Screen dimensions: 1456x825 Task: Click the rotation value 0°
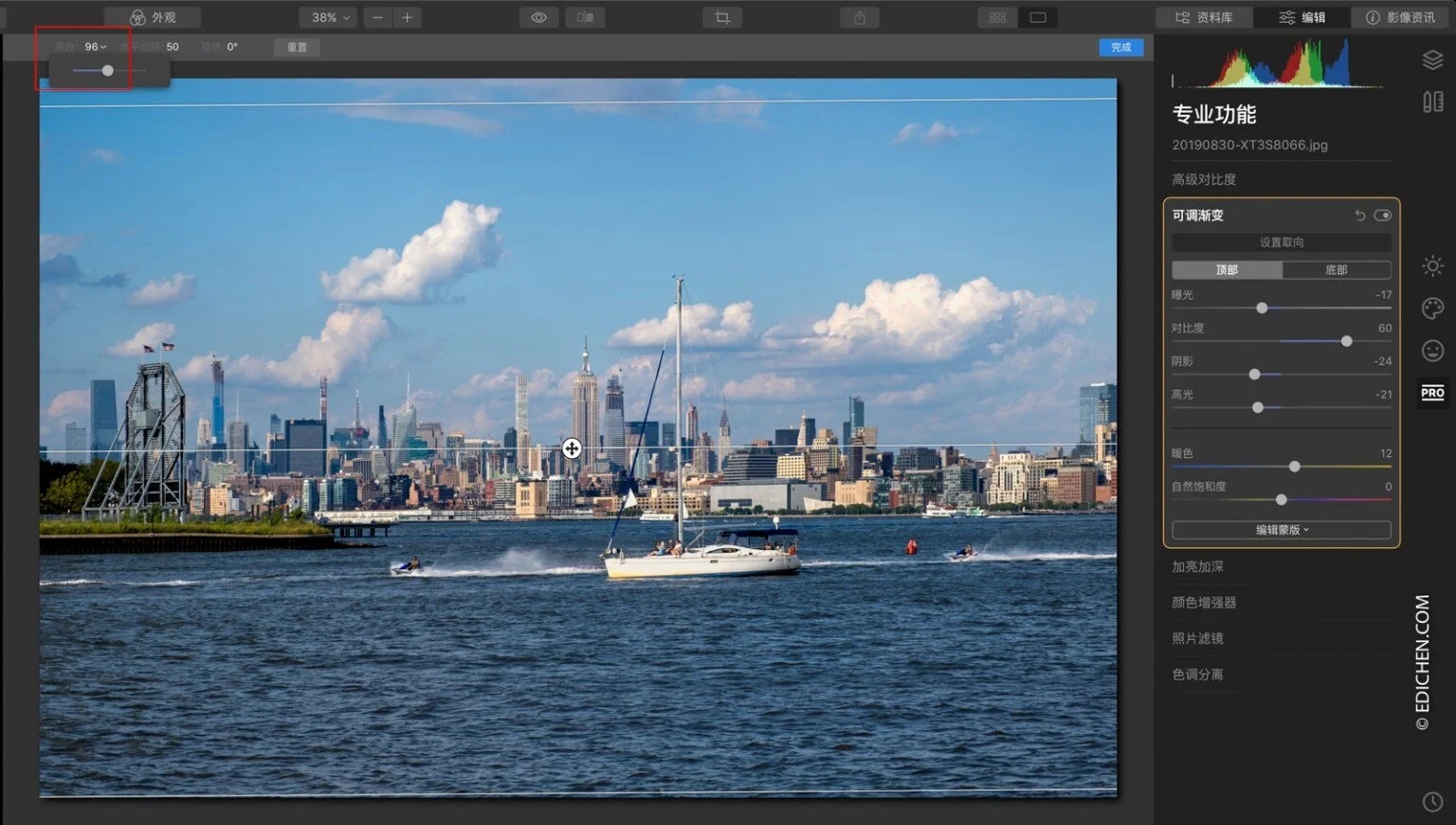232,46
